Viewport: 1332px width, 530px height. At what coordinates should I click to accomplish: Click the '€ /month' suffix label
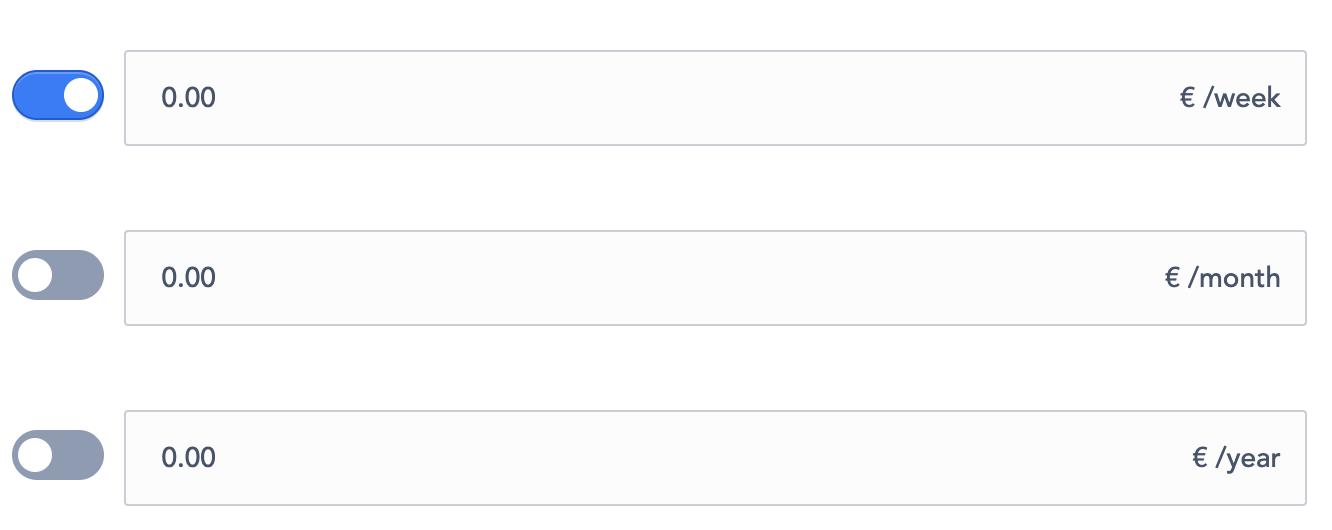coord(1222,278)
